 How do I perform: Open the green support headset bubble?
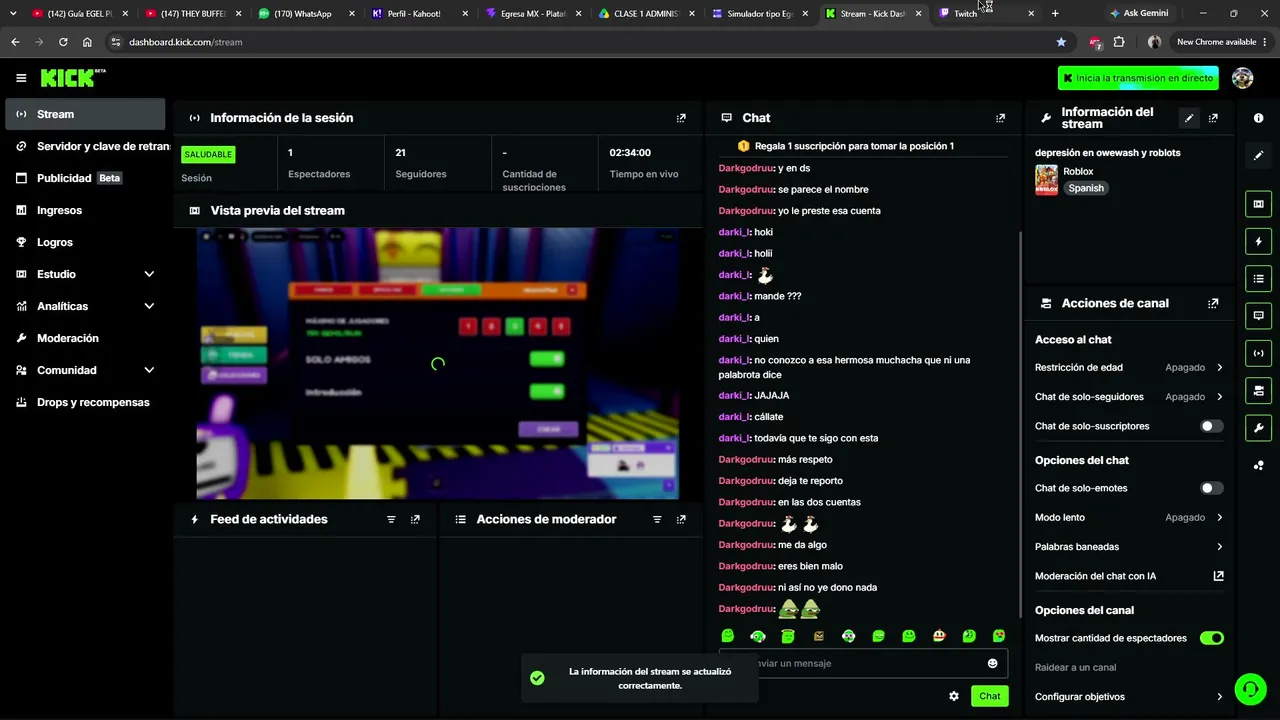(1249, 689)
